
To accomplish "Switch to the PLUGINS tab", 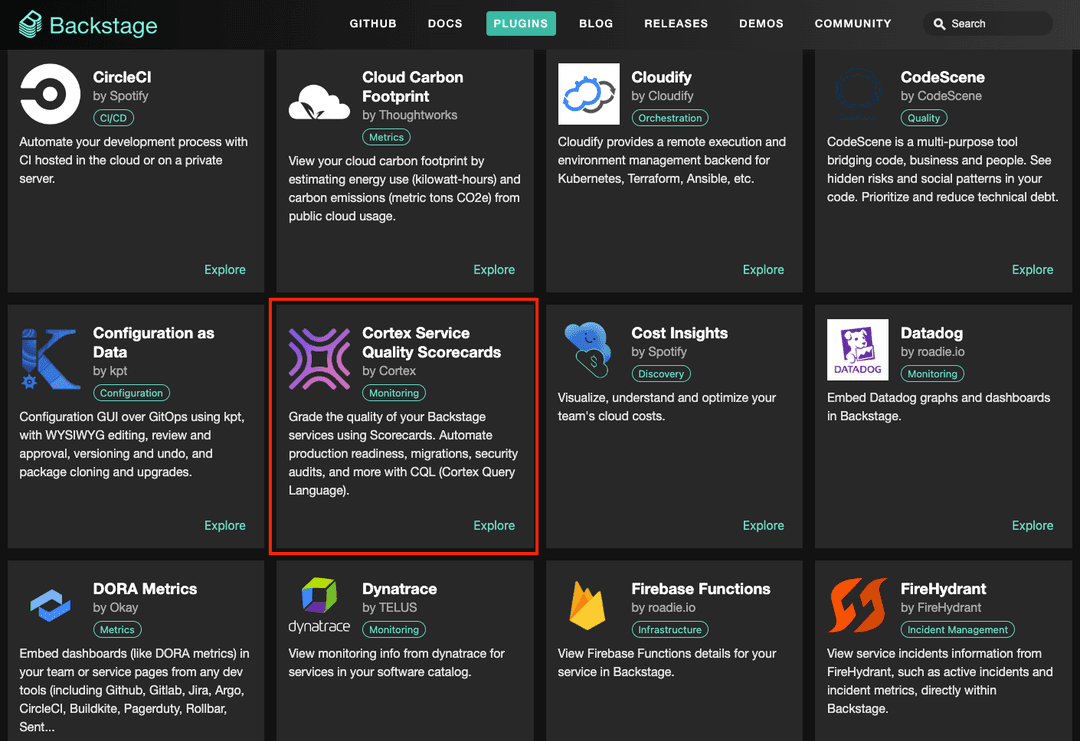I will (x=521, y=23).
